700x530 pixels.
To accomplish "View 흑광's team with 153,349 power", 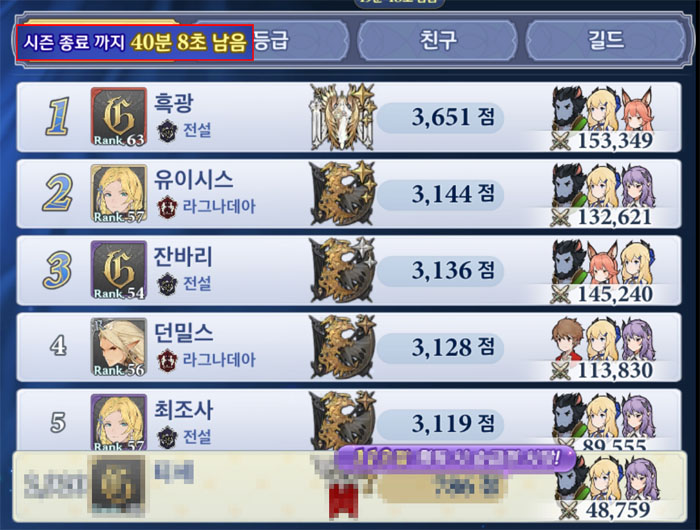I will 602,118.
